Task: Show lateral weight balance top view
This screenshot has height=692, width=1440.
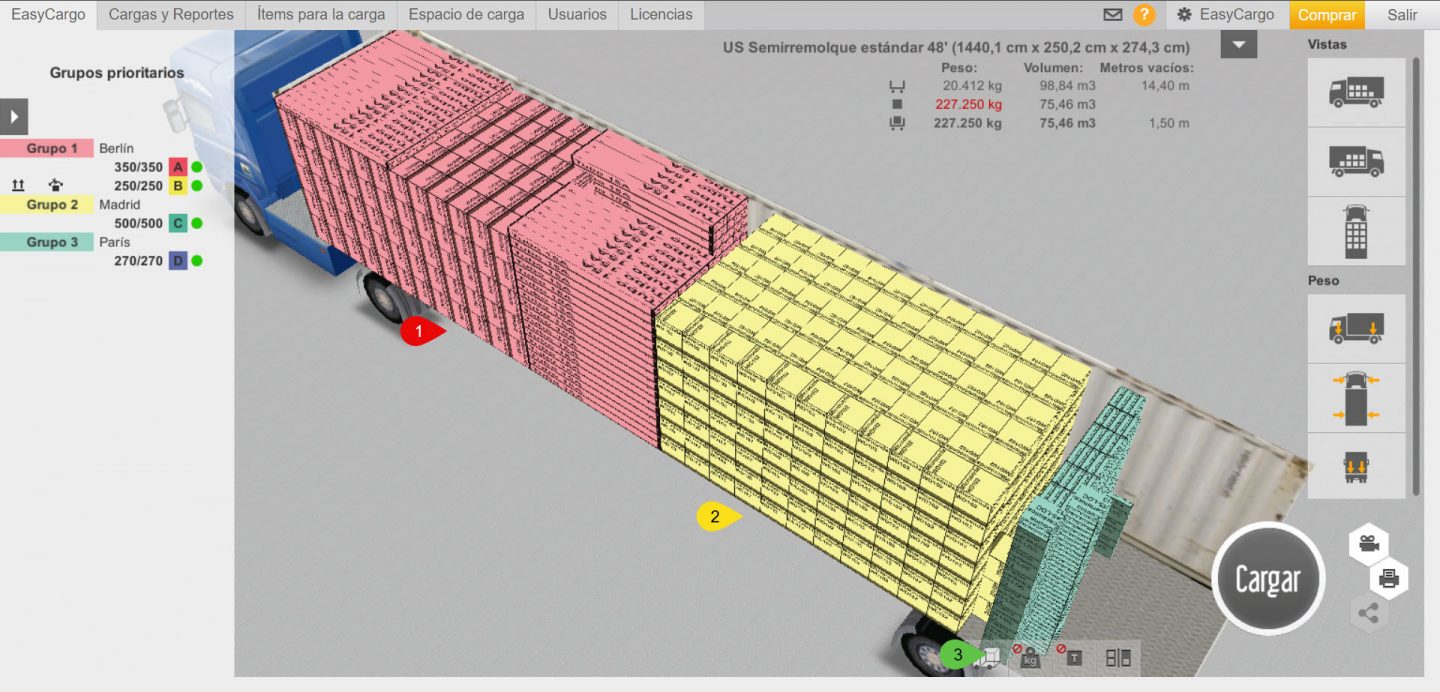Action: point(1356,397)
